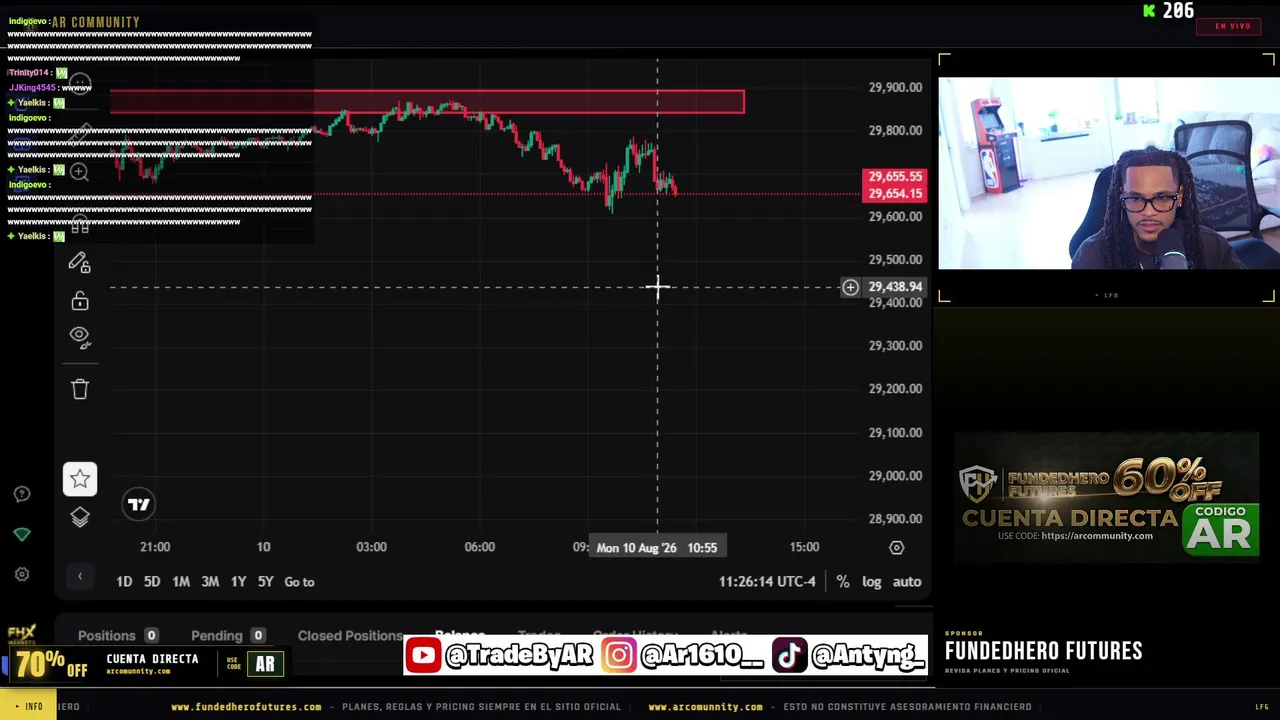Collapse the drawing toolbar with the arrow
The width and height of the screenshot is (1280, 720).
pyautogui.click(x=80, y=576)
